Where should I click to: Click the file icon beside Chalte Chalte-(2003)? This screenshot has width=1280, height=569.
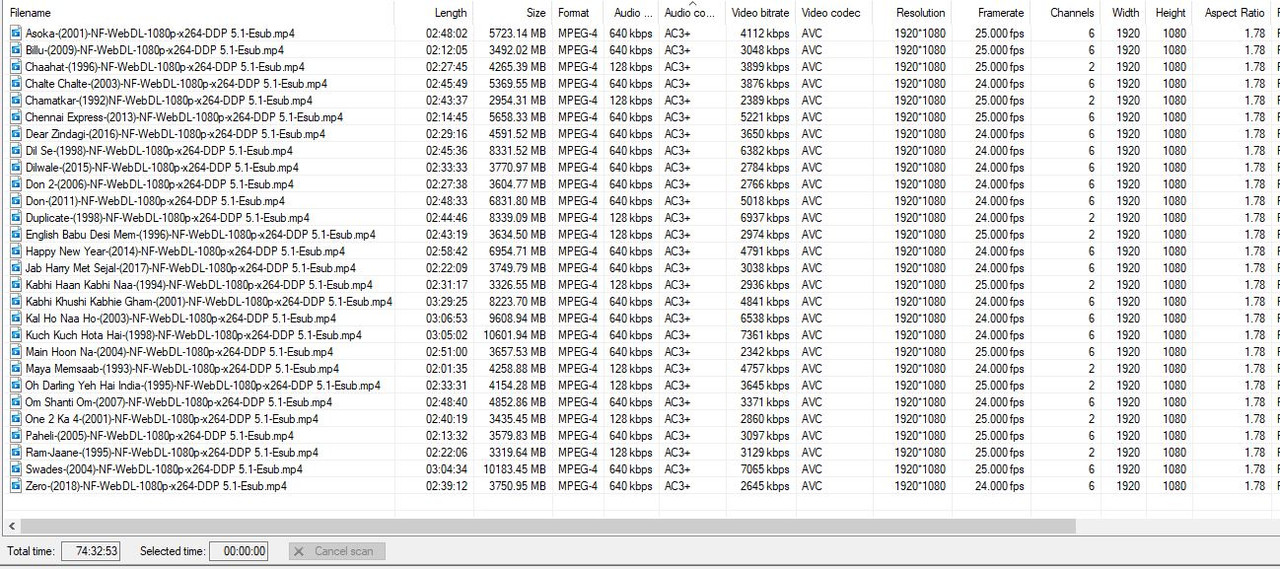tap(16, 84)
